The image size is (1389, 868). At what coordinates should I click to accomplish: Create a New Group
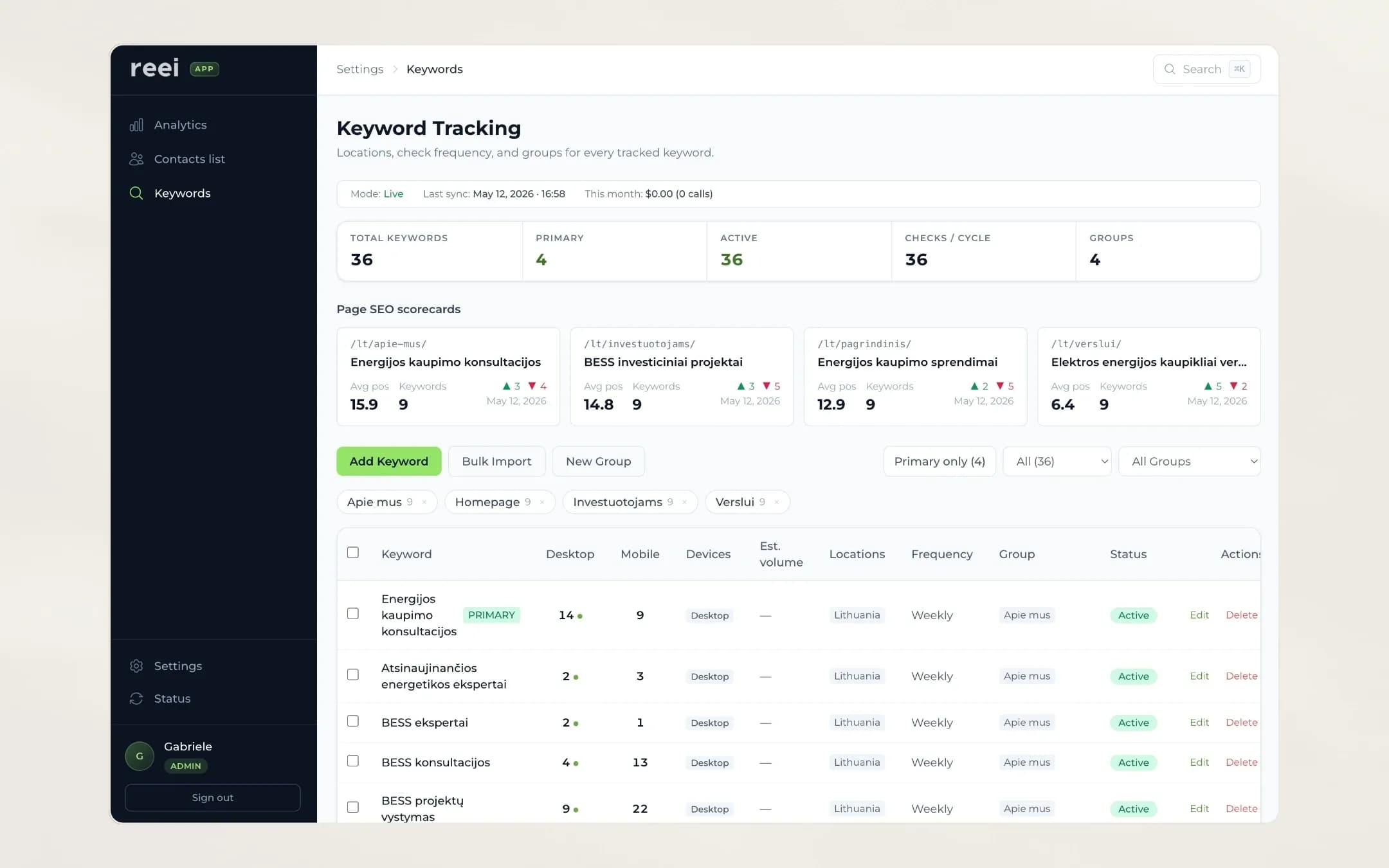[x=599, y=462]
